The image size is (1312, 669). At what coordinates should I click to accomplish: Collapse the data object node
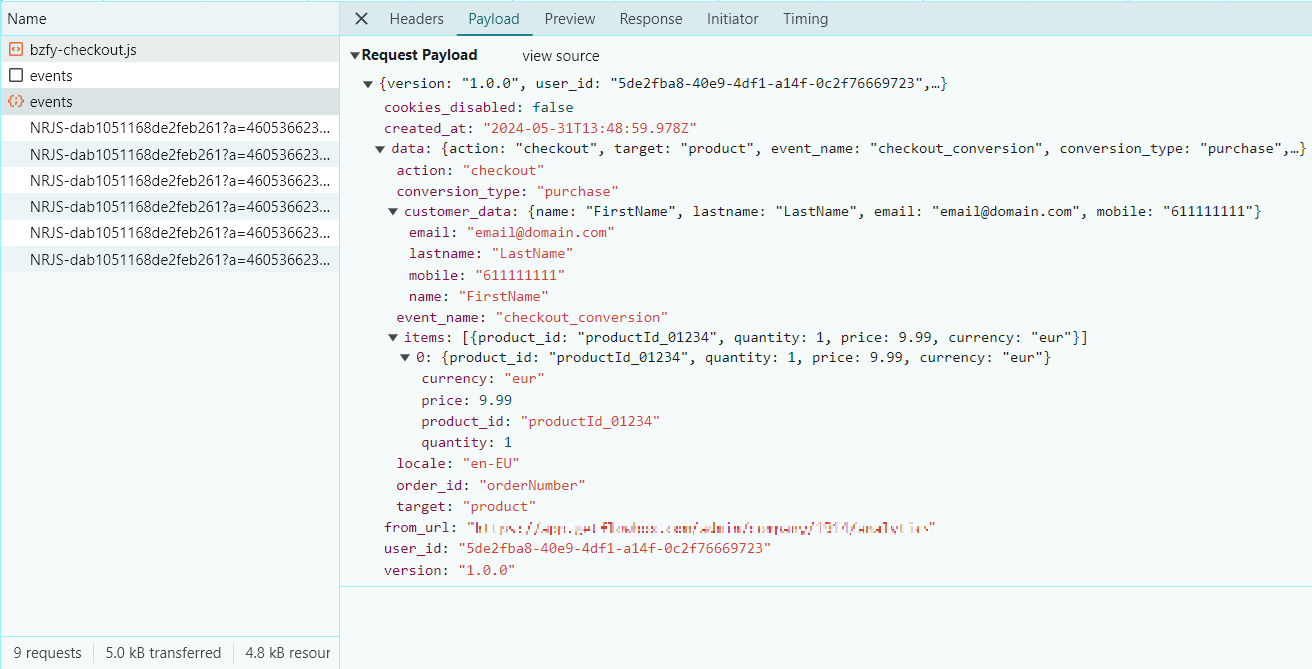[x=380, y=149]
